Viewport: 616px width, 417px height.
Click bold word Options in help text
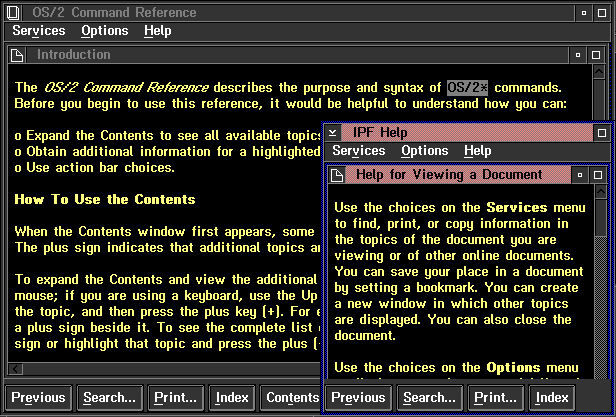point(513,368)
